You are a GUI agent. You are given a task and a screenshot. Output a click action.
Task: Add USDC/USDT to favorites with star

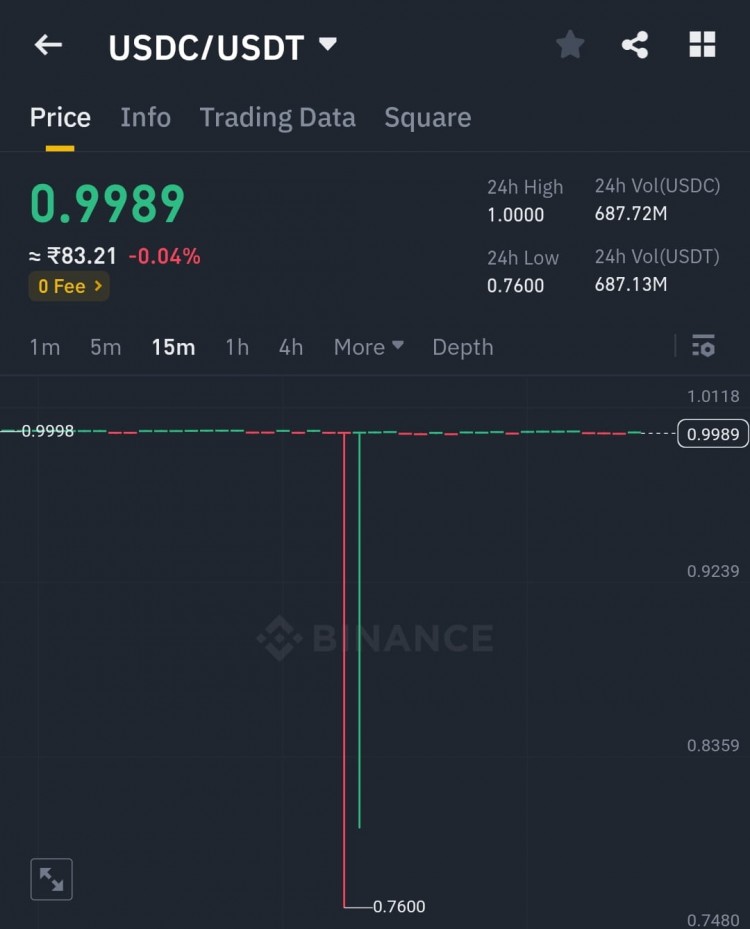tap(570, 45)
